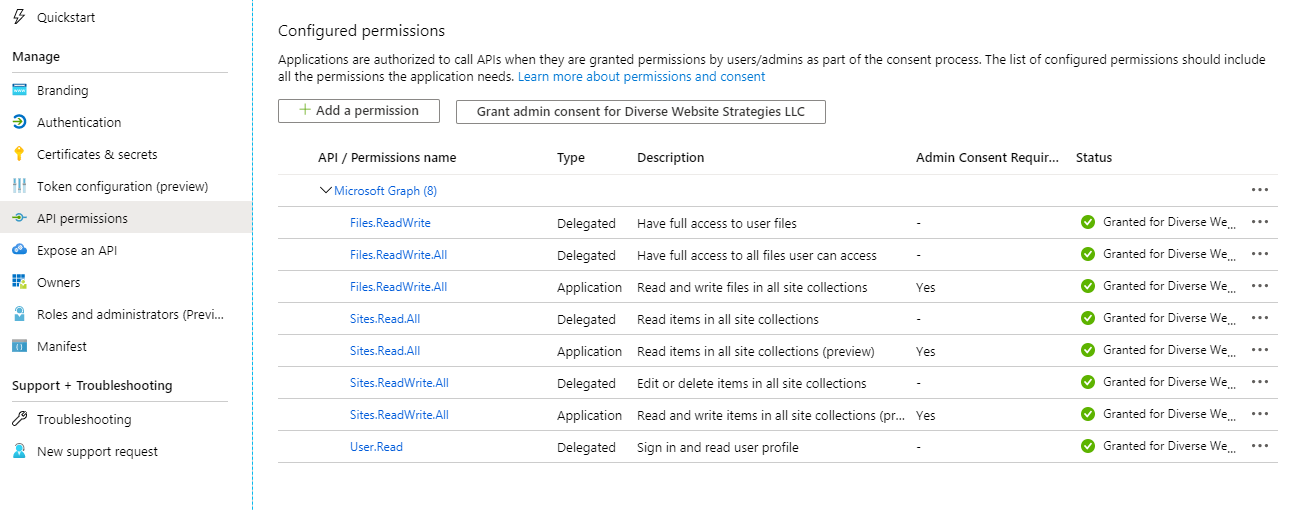Click 'Have full access to user files' text

point(717,223)
